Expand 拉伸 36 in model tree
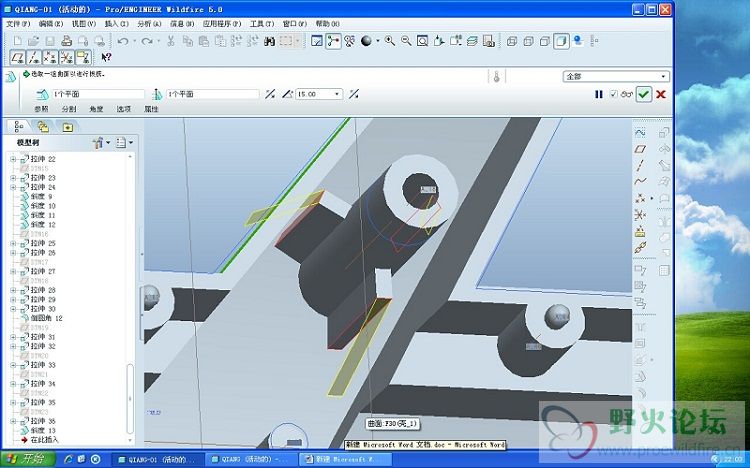750x468 pixels. [x=13, y=421]
